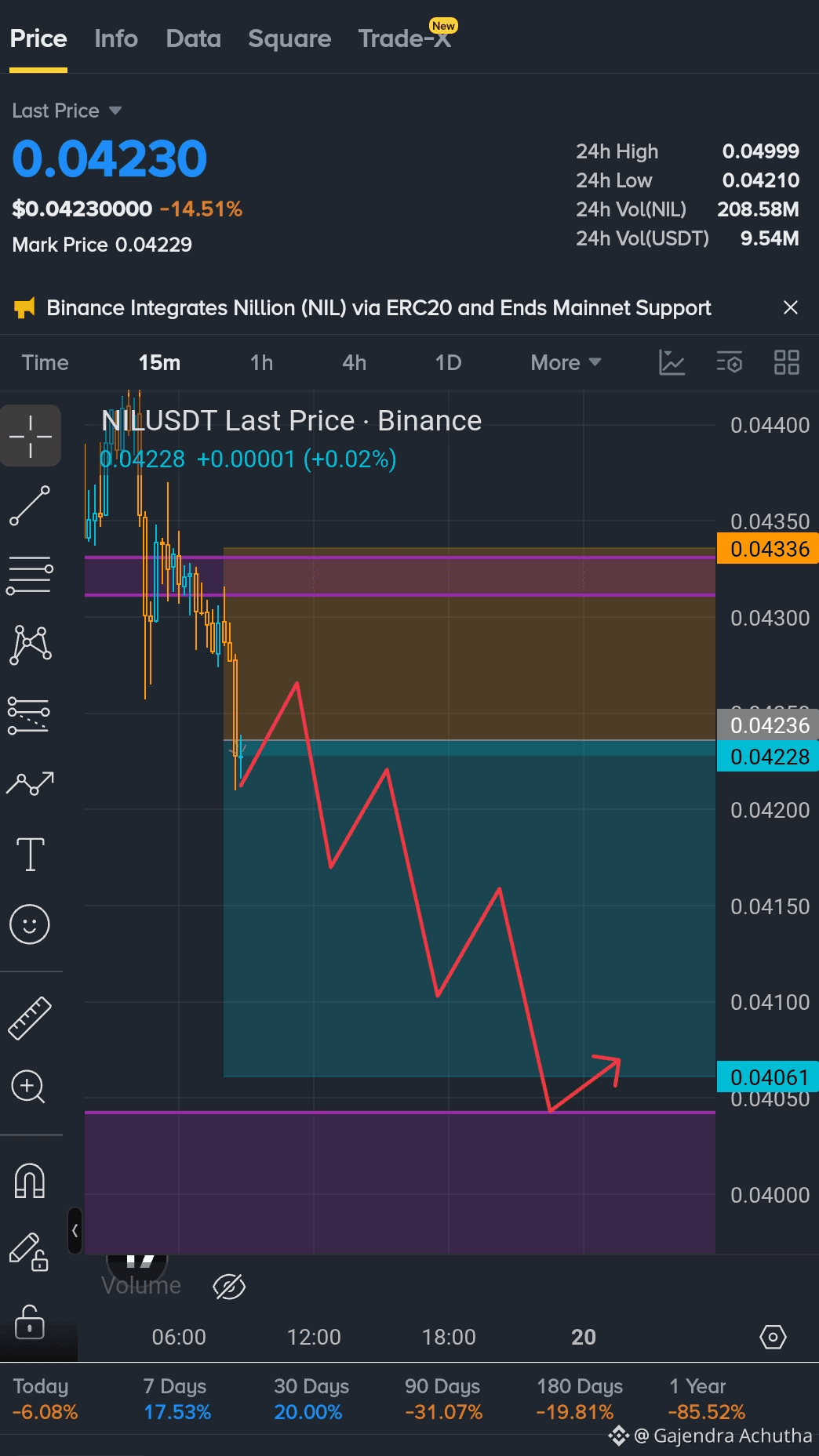Switch to the Data tab
Screen dimensions: 819x1456
click(x=194, y=38)
